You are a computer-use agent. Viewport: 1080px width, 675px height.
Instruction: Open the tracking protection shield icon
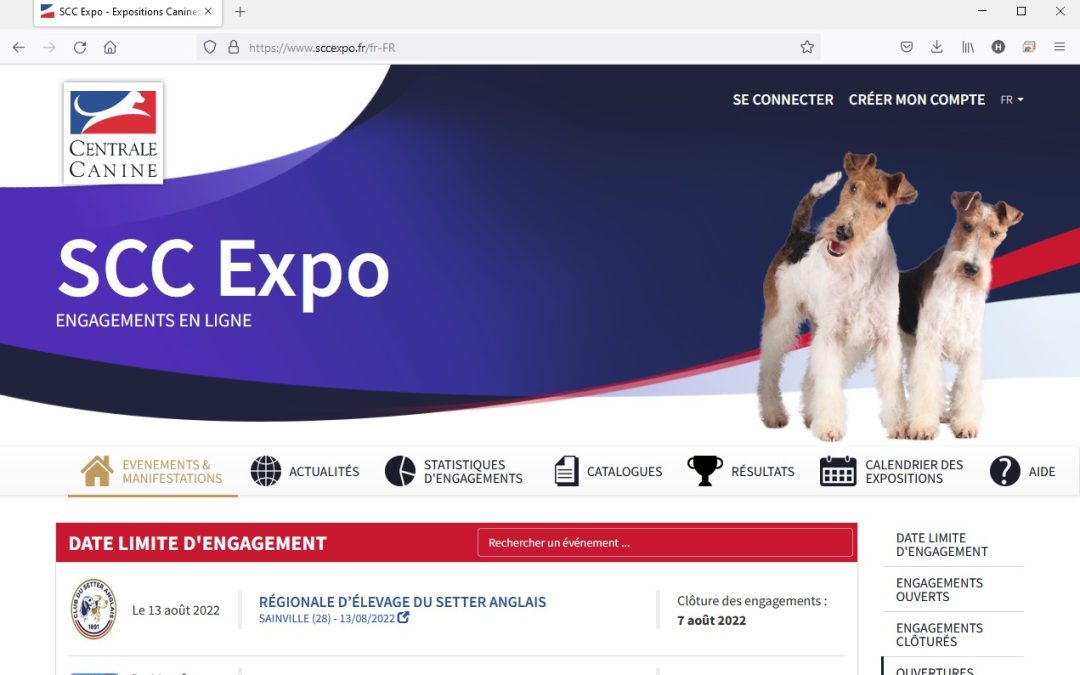210,47
